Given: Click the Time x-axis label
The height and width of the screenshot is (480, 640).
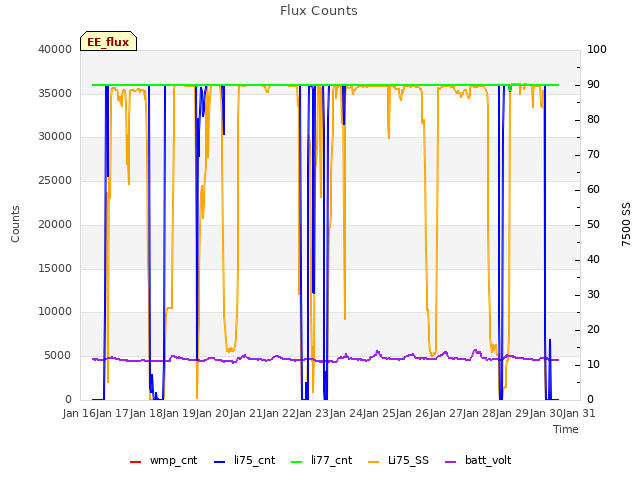Looking at the screenshot, I should coord(566,429).
